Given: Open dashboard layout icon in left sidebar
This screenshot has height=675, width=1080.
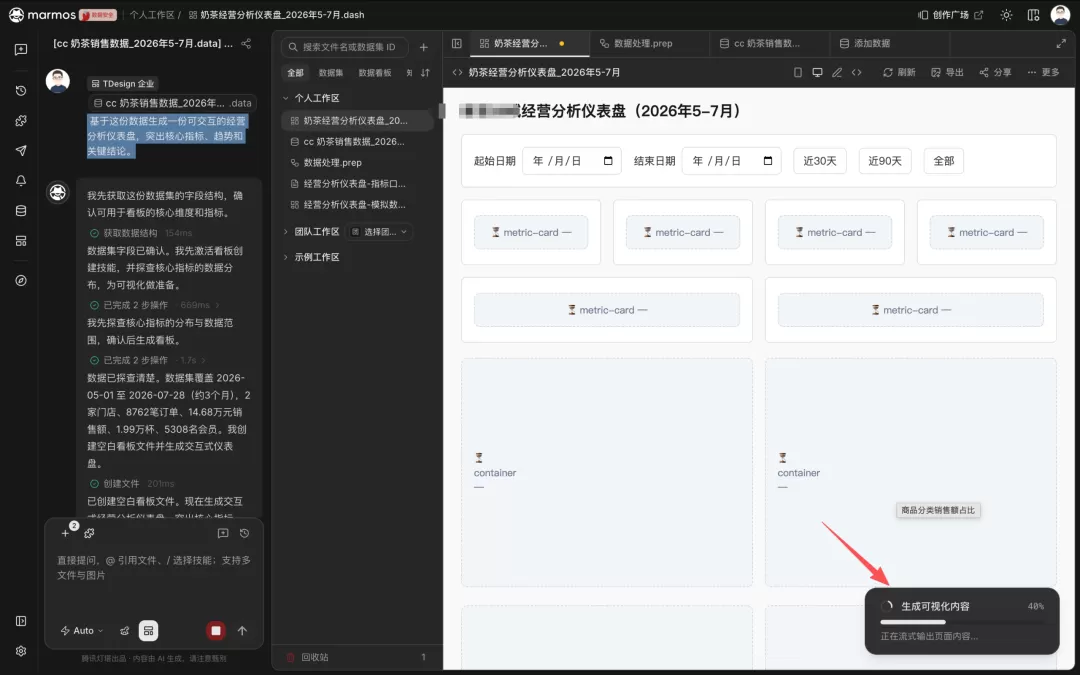Looking at the screenshot, I should click(21, 241).
